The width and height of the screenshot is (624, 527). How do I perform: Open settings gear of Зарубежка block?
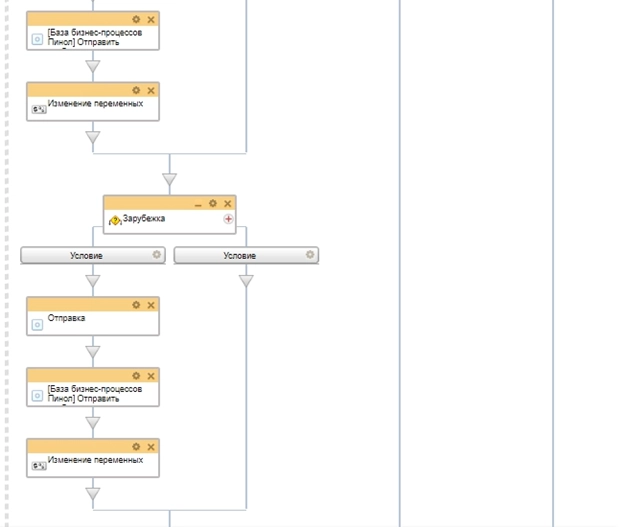[213, 203]
